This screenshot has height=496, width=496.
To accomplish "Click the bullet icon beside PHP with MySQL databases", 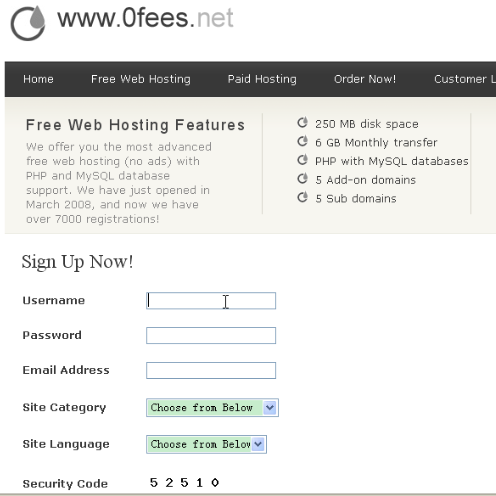I will pyautogui.click(x=302, y=160).
